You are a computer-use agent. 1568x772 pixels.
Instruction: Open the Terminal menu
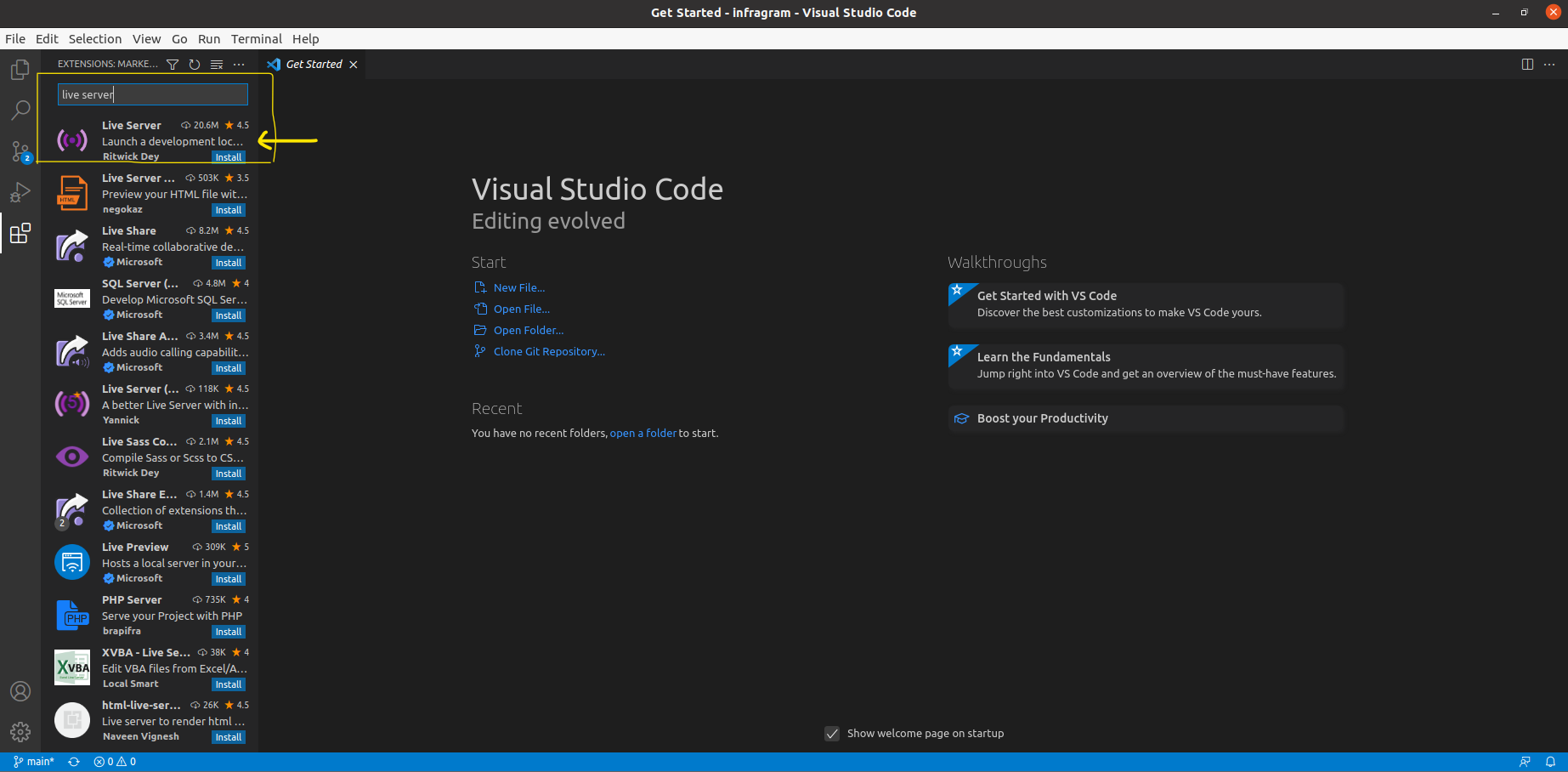pyautogui.click(x=257, y=39)
